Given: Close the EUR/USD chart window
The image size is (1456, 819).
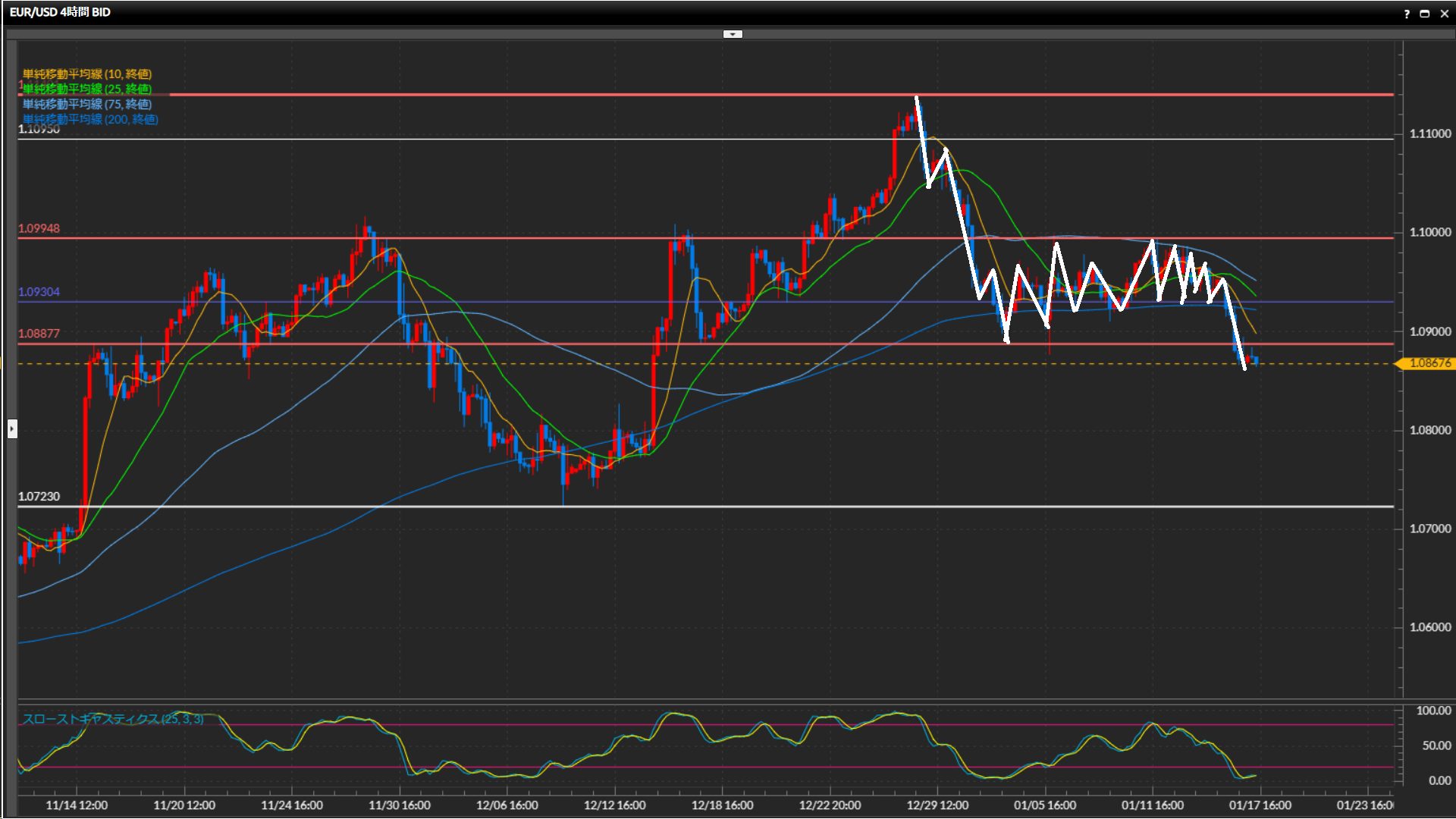Looking at the screenshot, I should 1445,14.
